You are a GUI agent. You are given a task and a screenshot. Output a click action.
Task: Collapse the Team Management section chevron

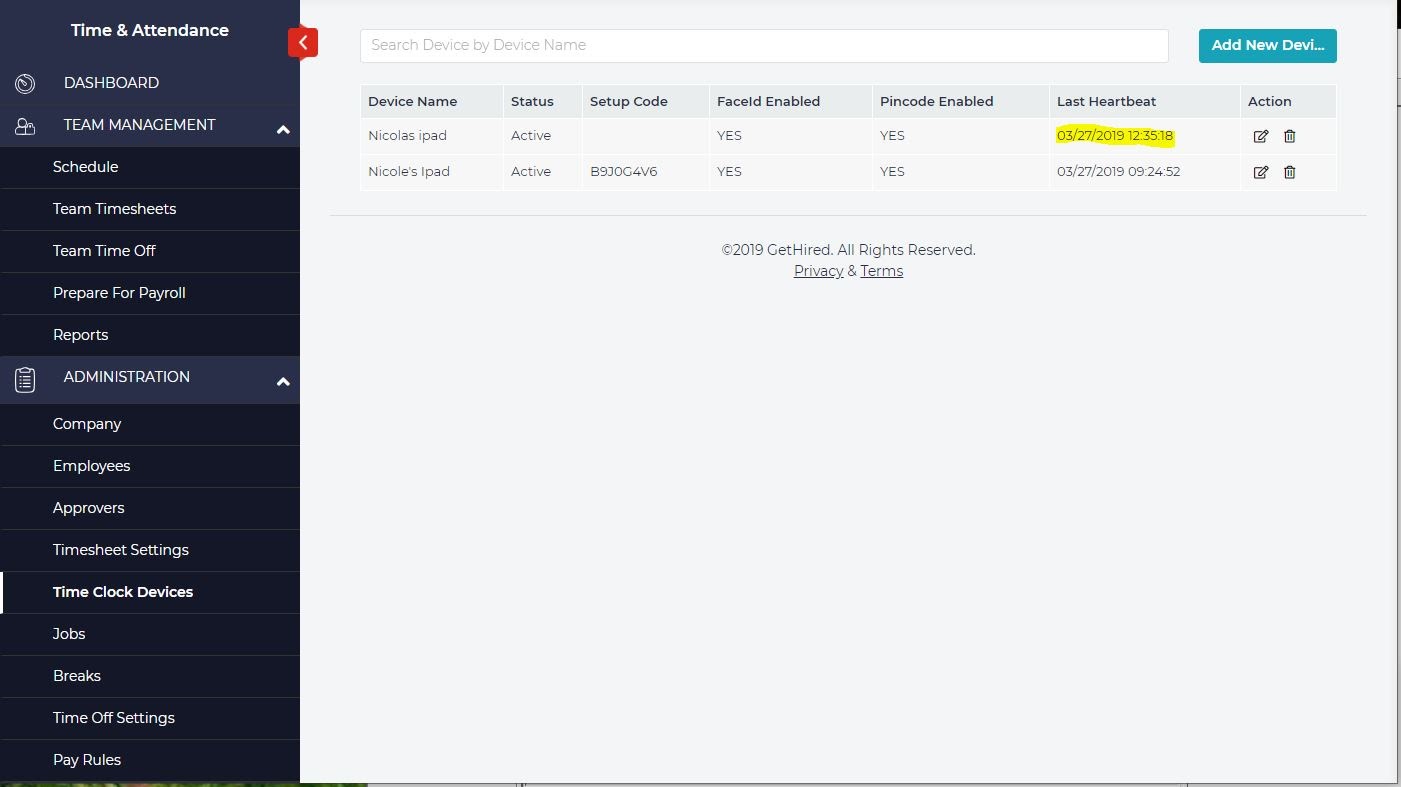click(x=283, y=130)
